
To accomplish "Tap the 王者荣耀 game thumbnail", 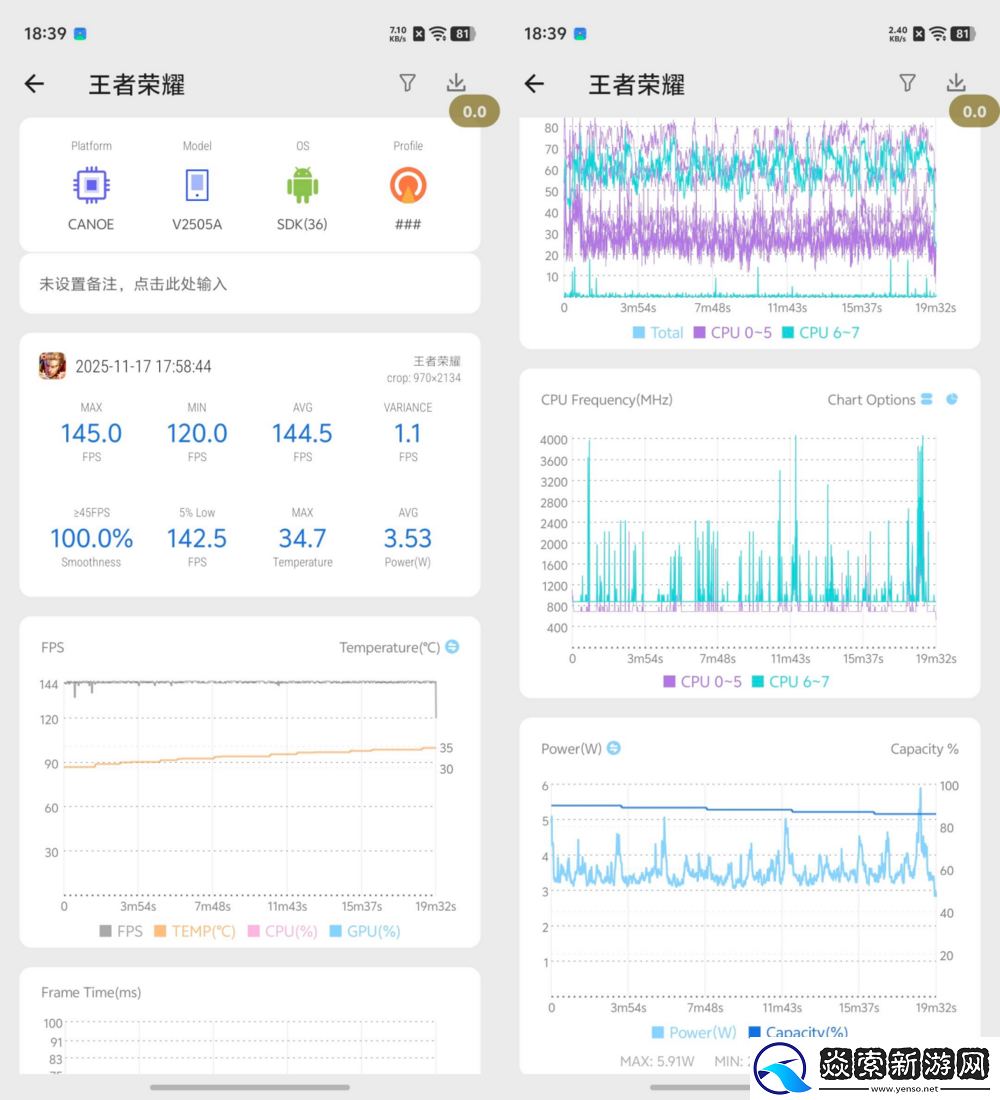I will click(x=51, y=365).
